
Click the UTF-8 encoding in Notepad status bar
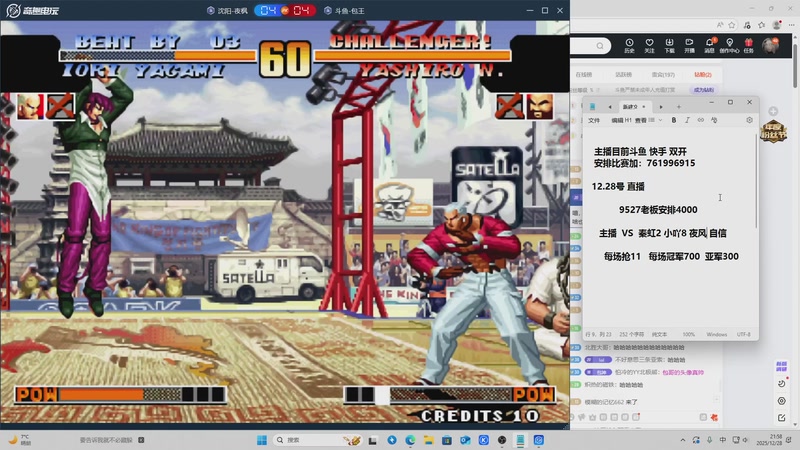click(743, 334)
